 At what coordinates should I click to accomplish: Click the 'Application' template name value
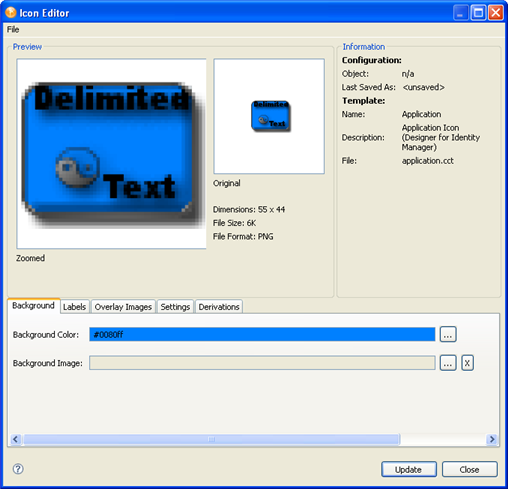pos(421,114)
